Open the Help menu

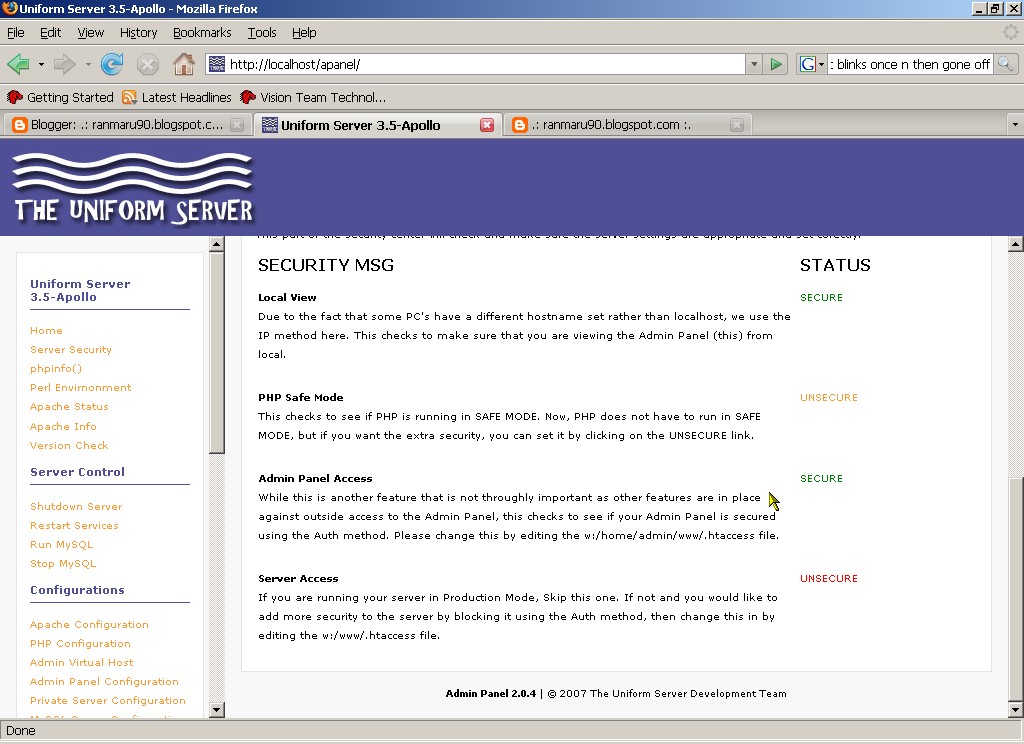tap(304, 33)
